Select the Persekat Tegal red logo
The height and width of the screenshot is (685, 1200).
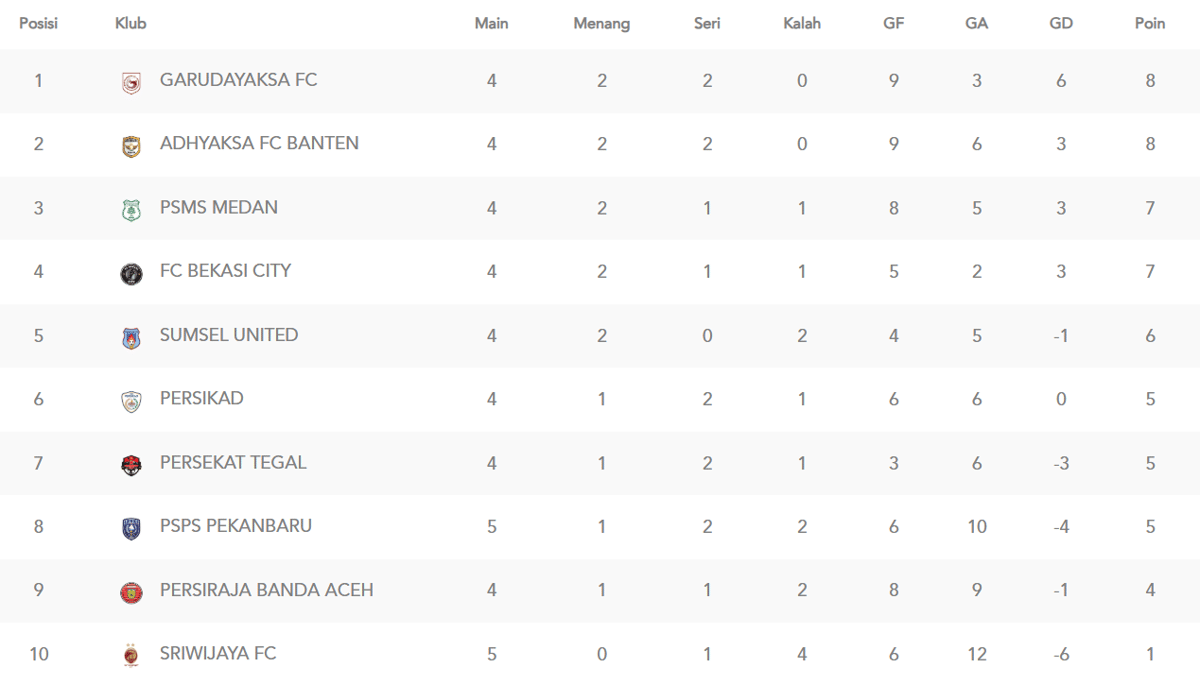(131, 465)
